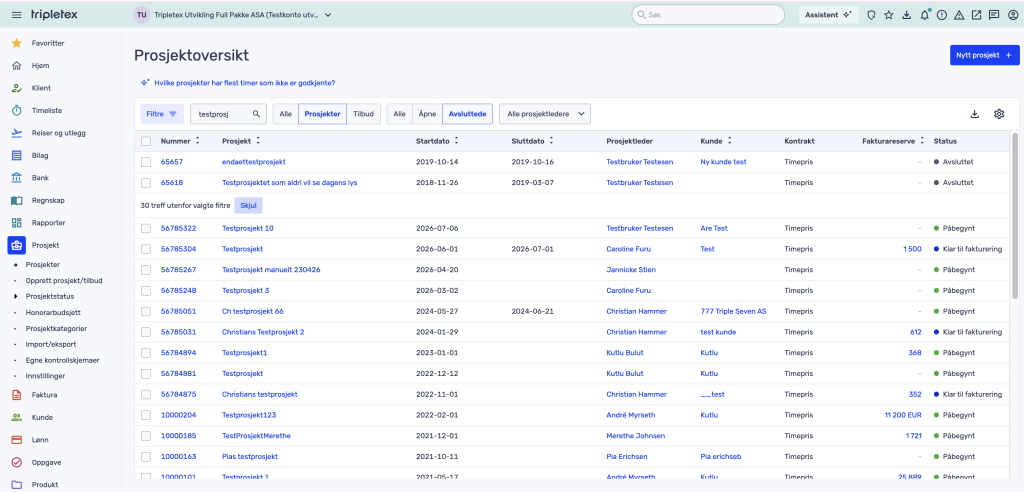Check the box for project 10000204
This screenshot has height=492, width=1024.
(x=146, y=415)
